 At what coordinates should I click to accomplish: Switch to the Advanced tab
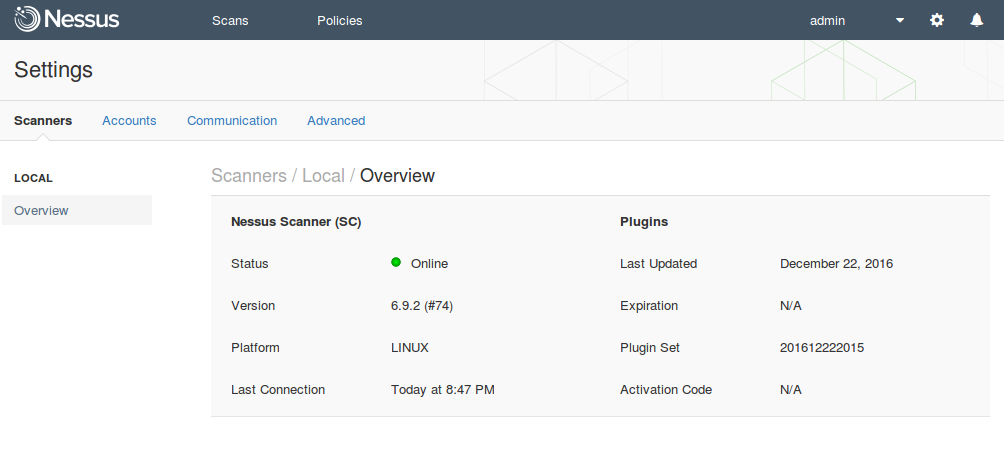tap(336, 120)
